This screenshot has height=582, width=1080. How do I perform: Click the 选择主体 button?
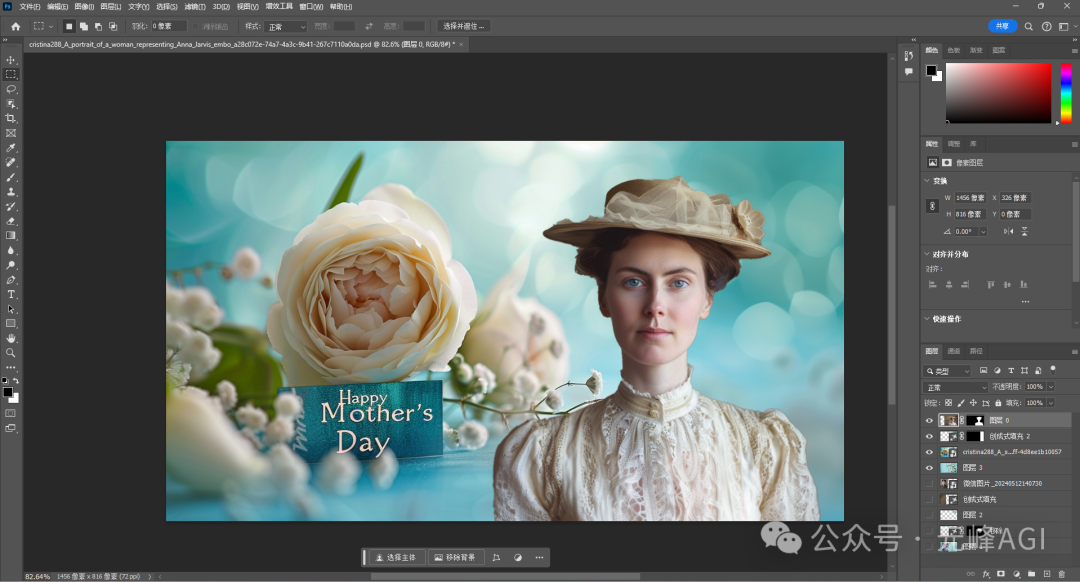point(397,557)
